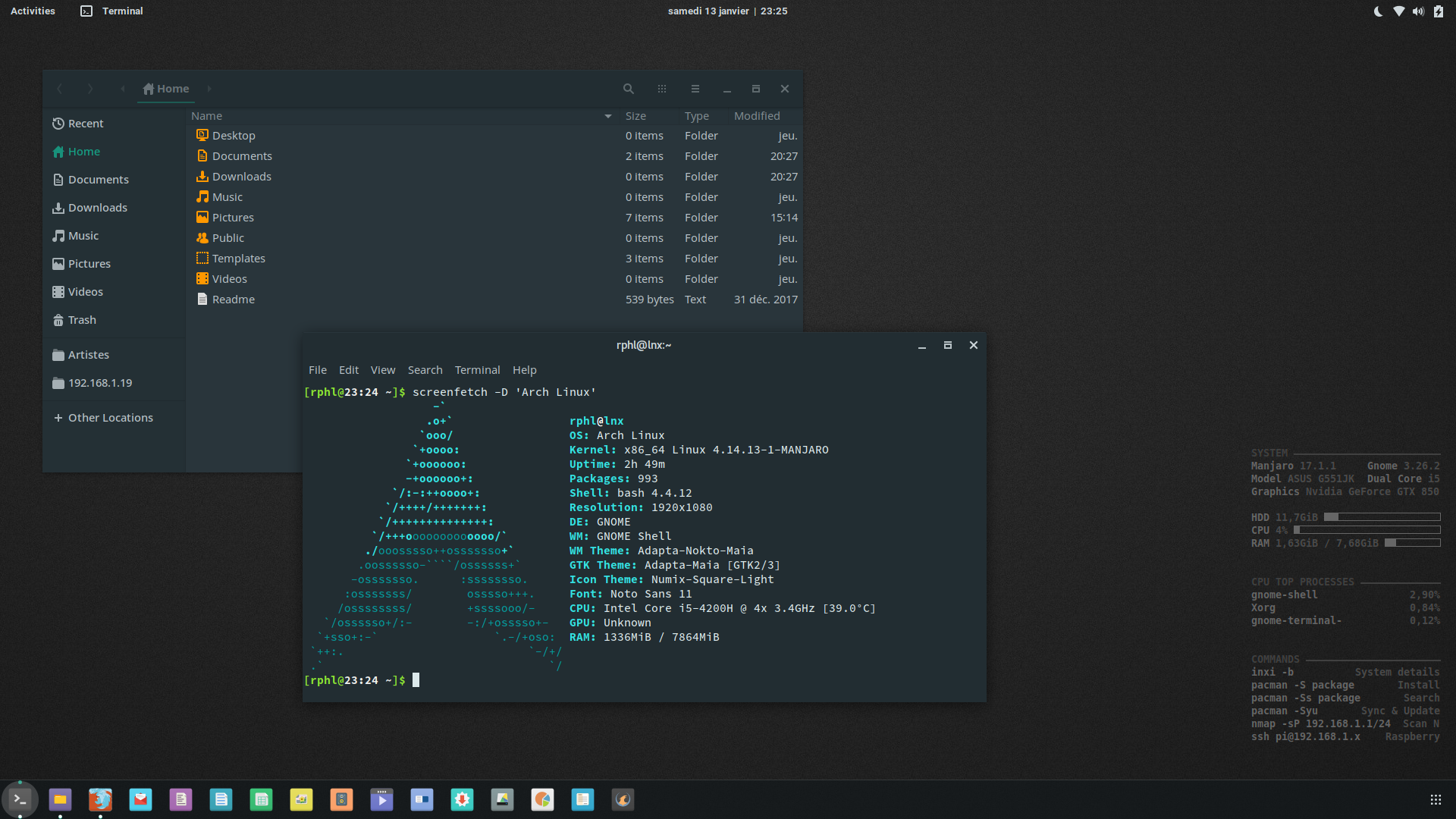The image size is (1456, 819).
Task: Open the Search menu in the terminal
Action: [x=425, y=370]
